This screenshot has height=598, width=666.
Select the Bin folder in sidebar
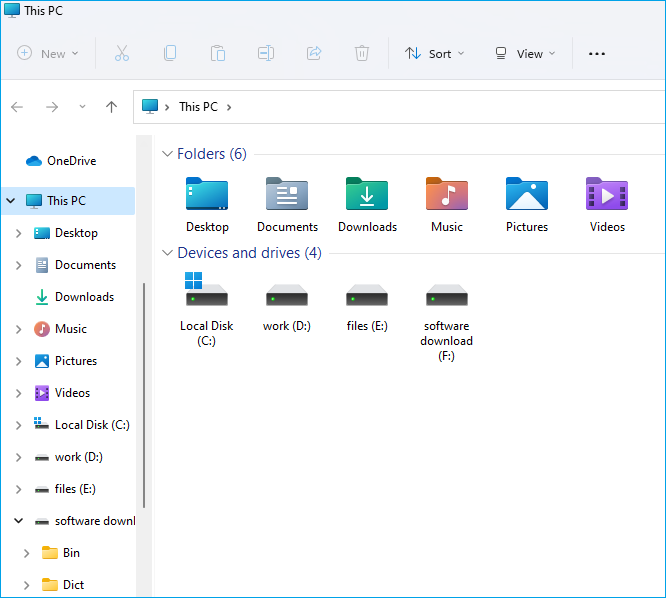[71, 553]
